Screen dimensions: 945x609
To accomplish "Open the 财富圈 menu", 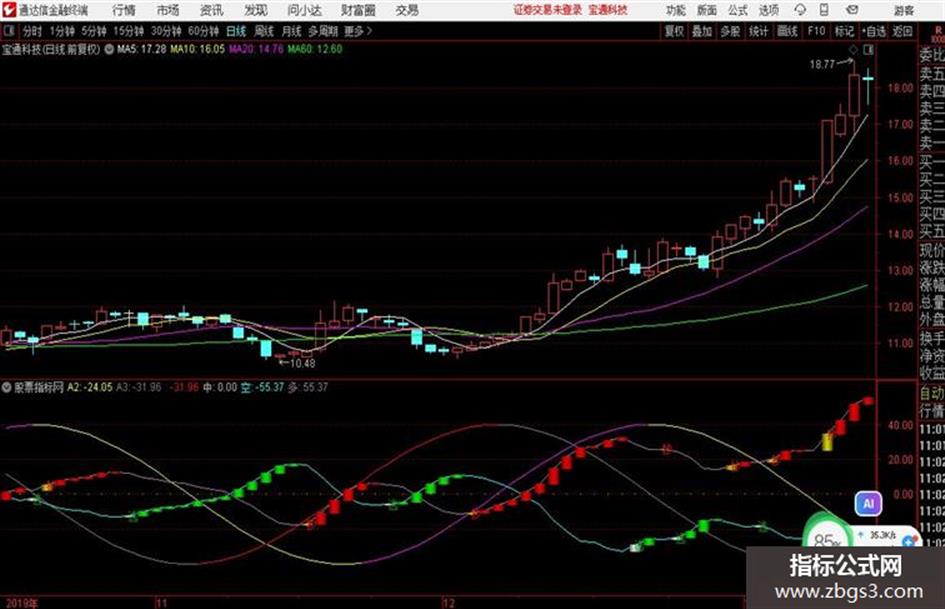I will tap(358, 10).
